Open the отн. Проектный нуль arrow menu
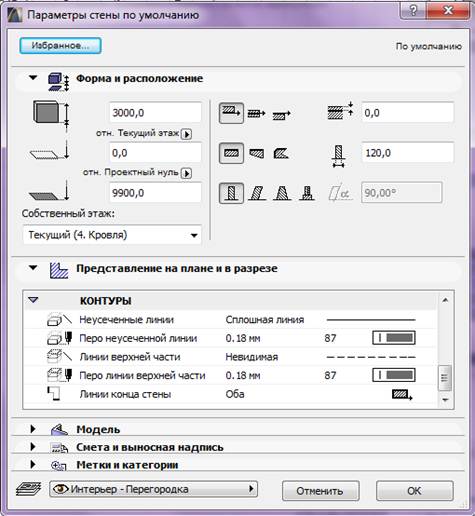 coord(186,173)
